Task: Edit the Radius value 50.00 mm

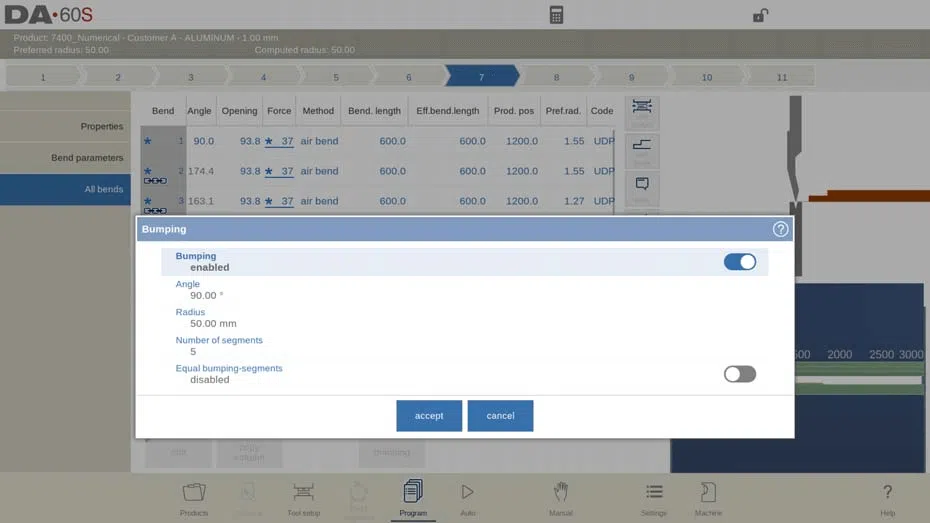Action: click(213, 323)
